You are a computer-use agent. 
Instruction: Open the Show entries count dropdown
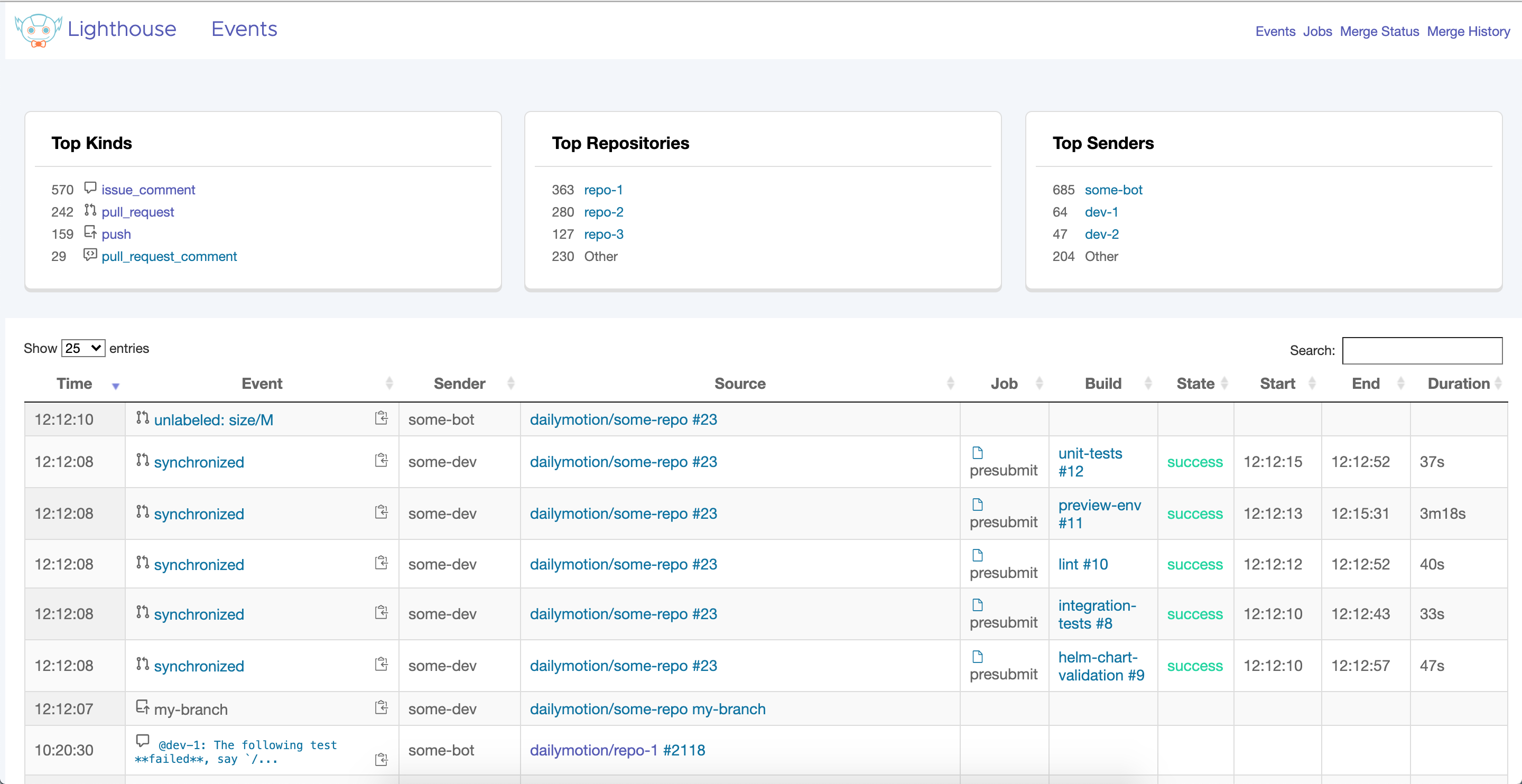pyautogui.click(x=83, y=348)
